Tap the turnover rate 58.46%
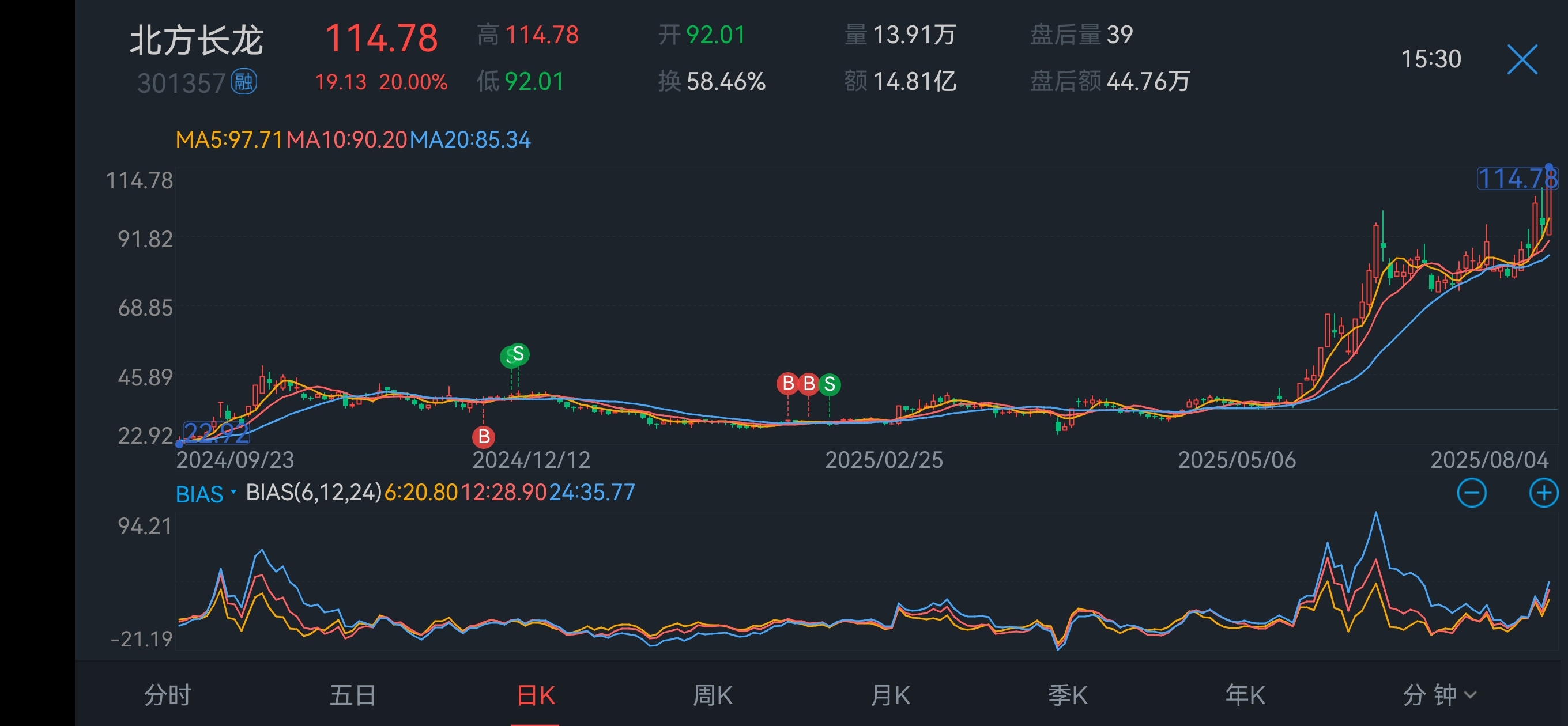The width and height of the screenshot is (1568, 726). point(726,81)
